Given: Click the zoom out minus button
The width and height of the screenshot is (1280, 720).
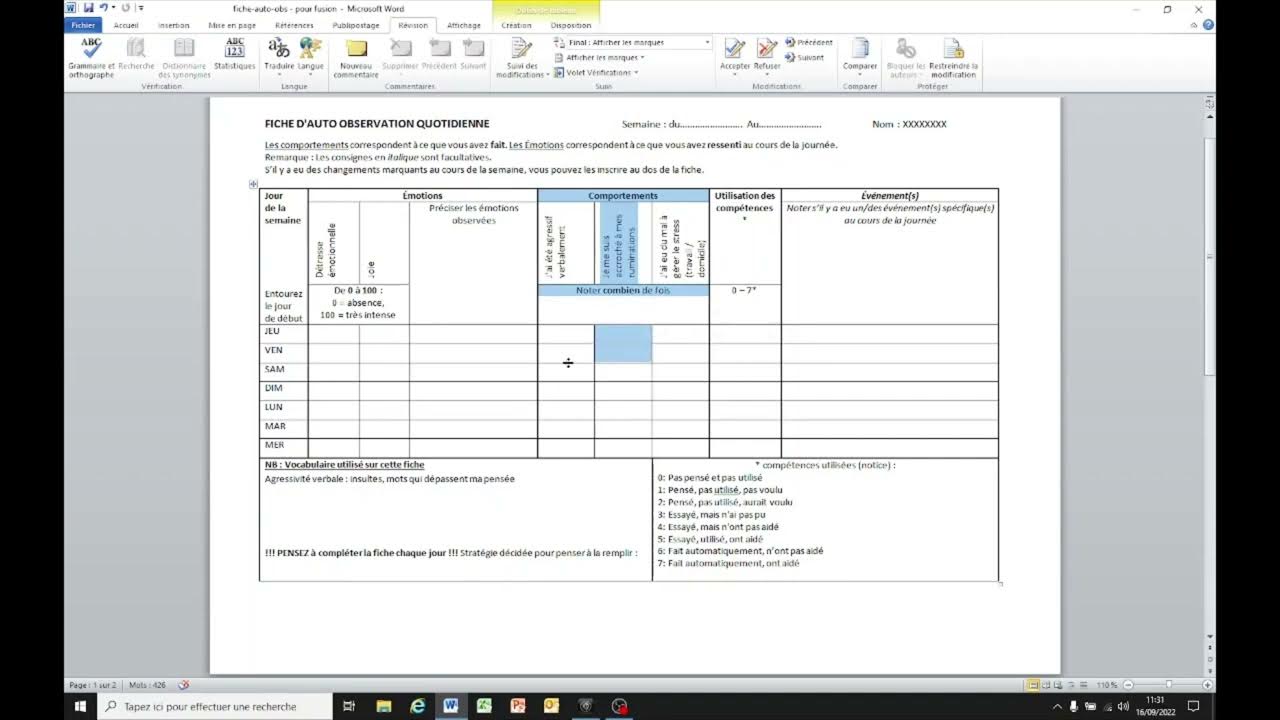Looking at the screenshot, I should [1128, 685].
